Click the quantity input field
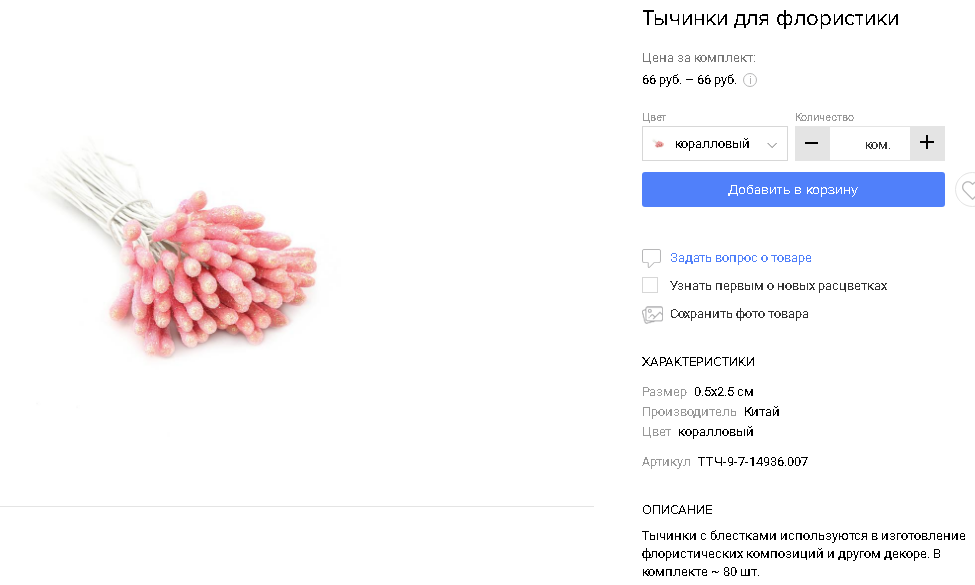 (868, 144)
